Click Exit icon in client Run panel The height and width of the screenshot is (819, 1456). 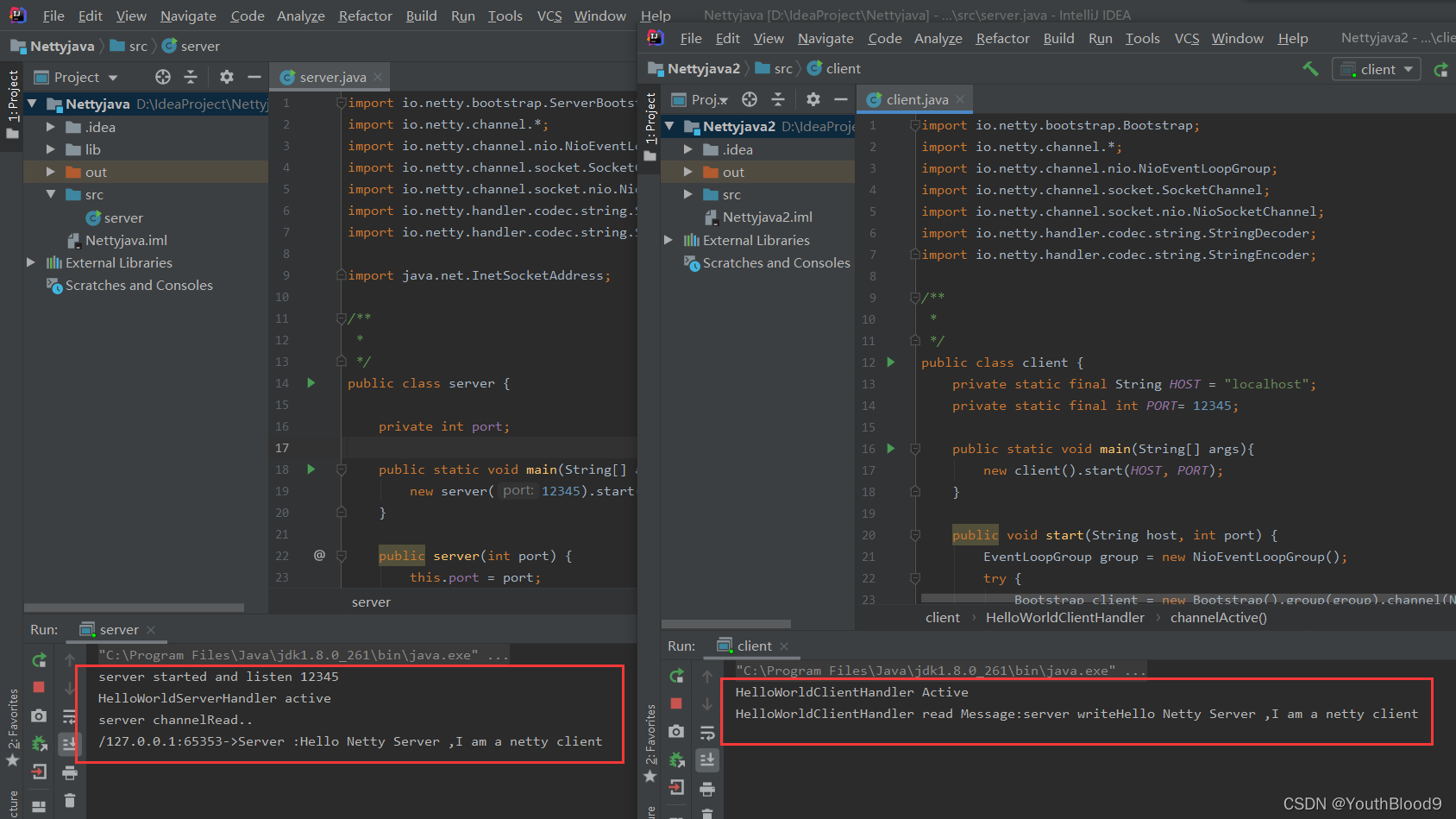(x=676, y=788)
